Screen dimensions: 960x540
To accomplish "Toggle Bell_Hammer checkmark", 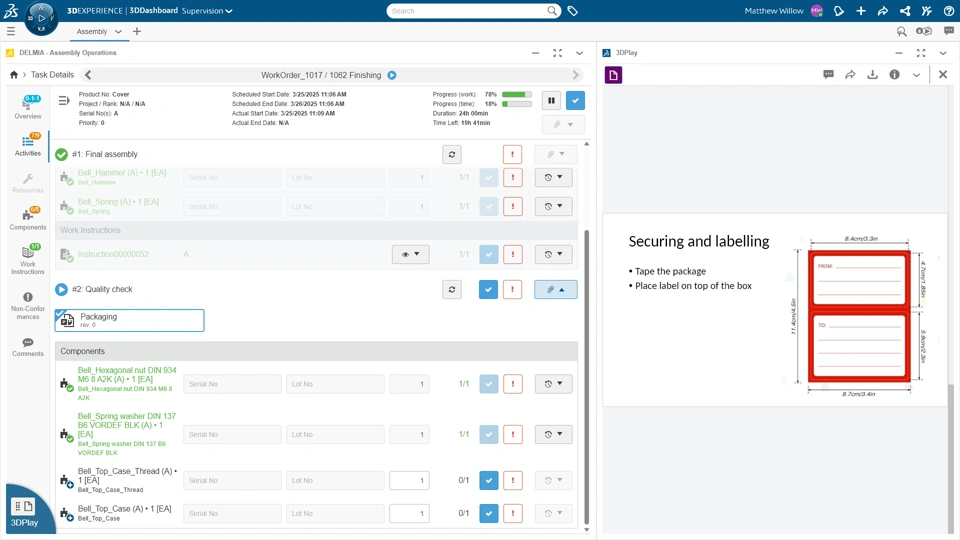I will (488, 178).
